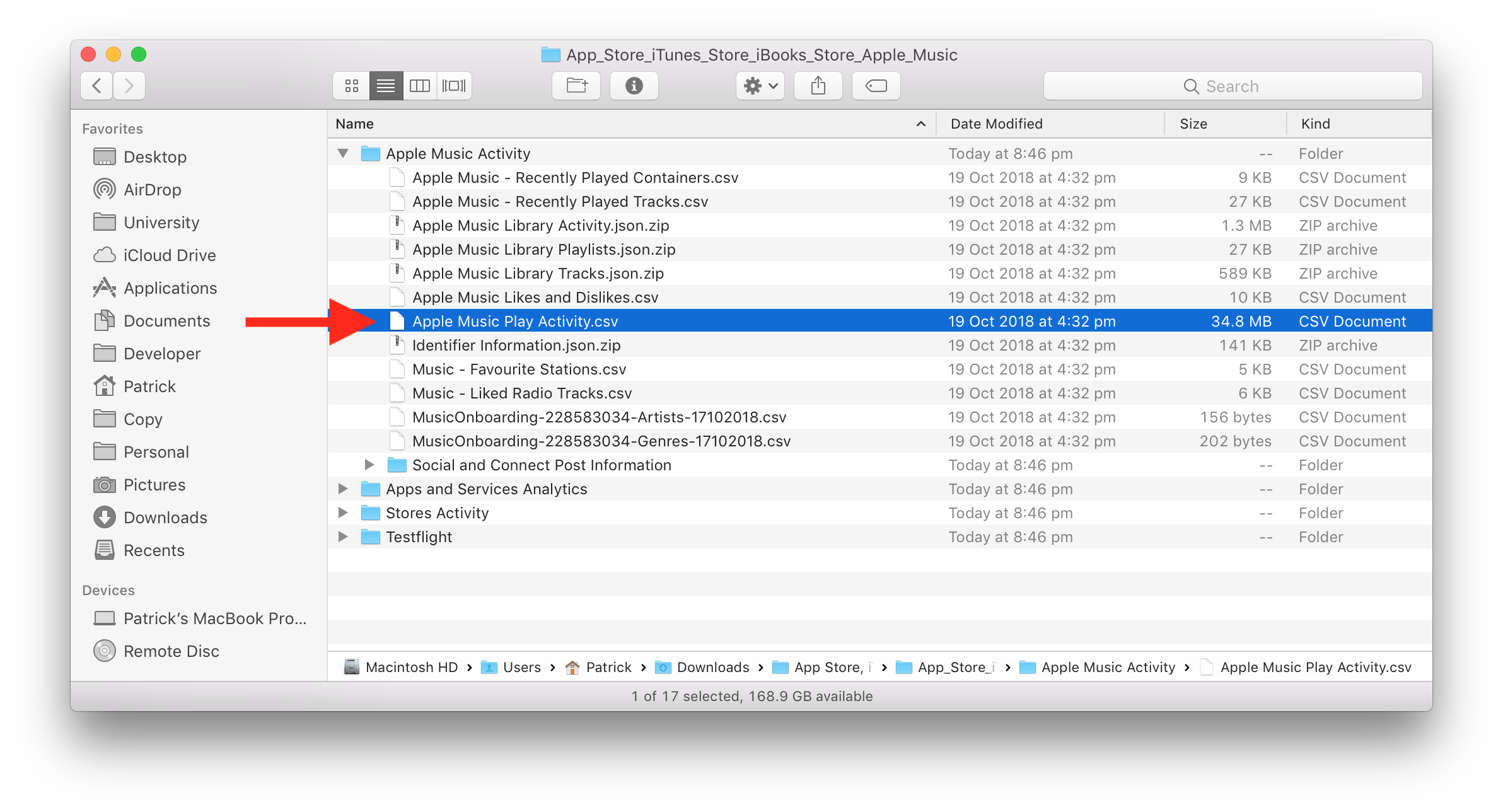
Task: Sort files by the Size column
Action: point(1193,124)
